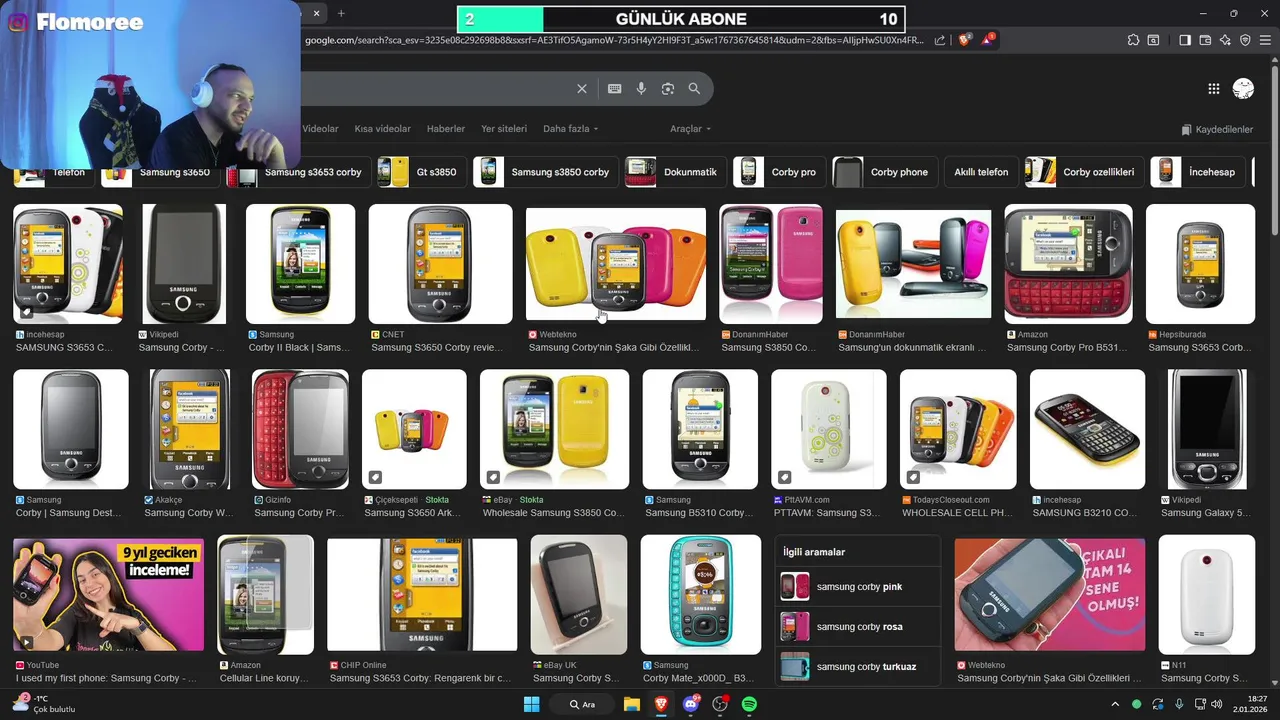1280x720 pixels.
Task: Switch to the 'Videolar' tab
Action: 320,129
